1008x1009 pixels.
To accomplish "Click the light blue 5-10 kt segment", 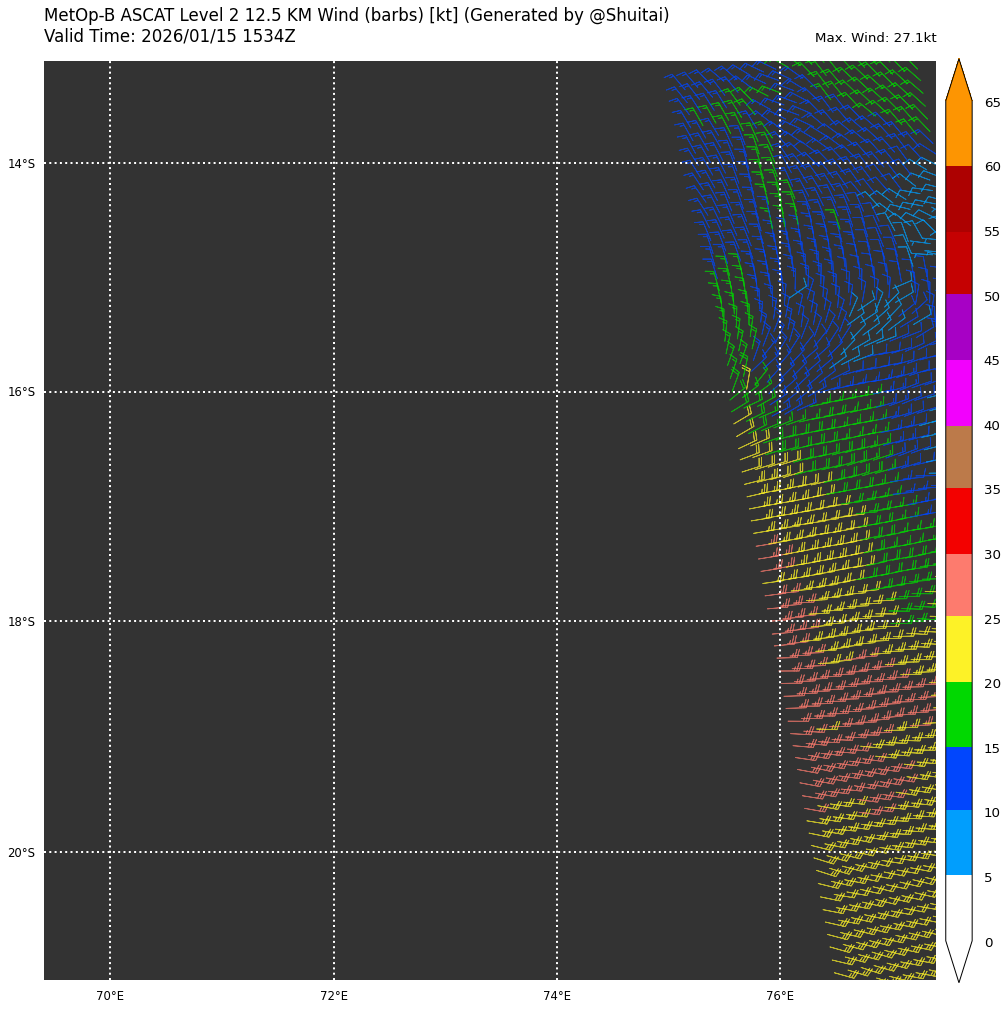I will 958,843.
